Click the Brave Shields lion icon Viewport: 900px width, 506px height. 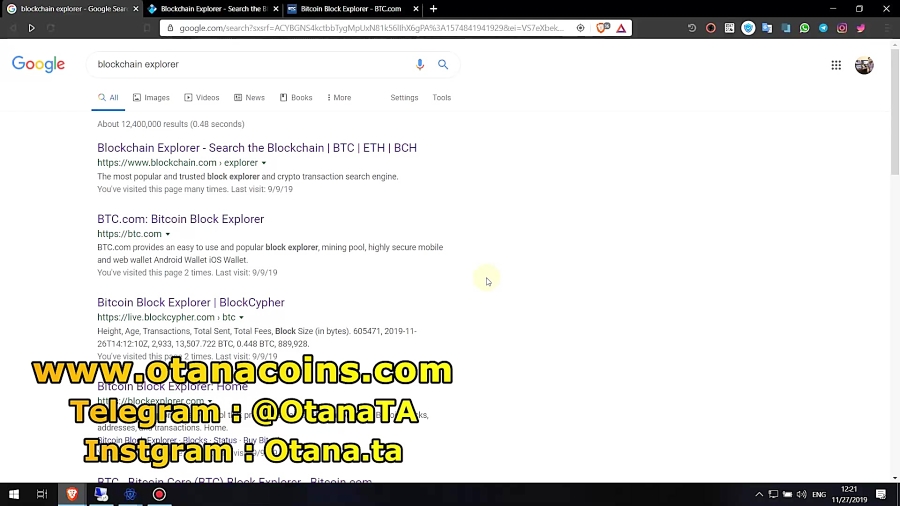tap(602, 28)
